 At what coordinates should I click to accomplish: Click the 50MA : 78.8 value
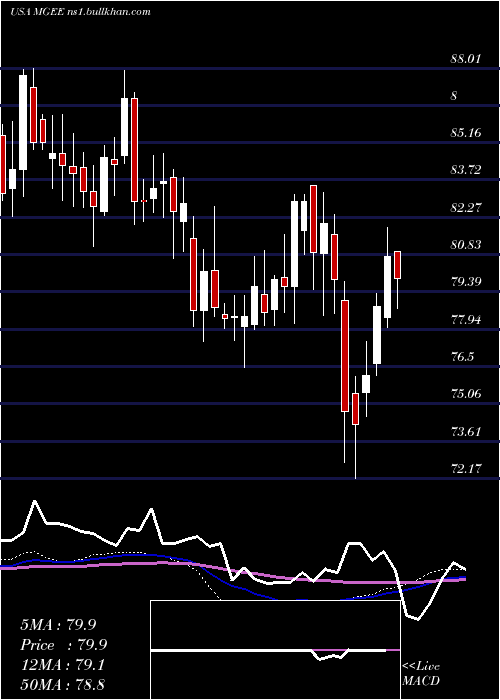(62, 684)
